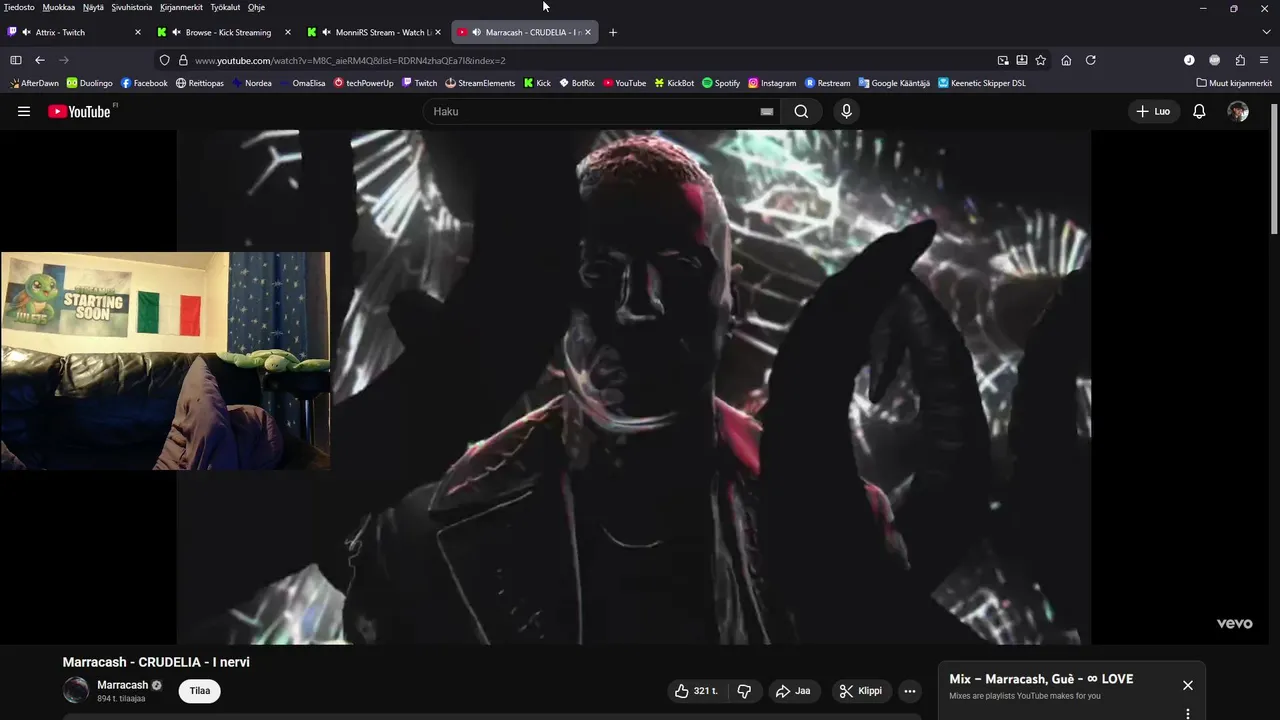Open the YouTube account avatar menu
Image resolution: width=1280 pixels, height=720 pixels.
click(x=1238, y=112)
